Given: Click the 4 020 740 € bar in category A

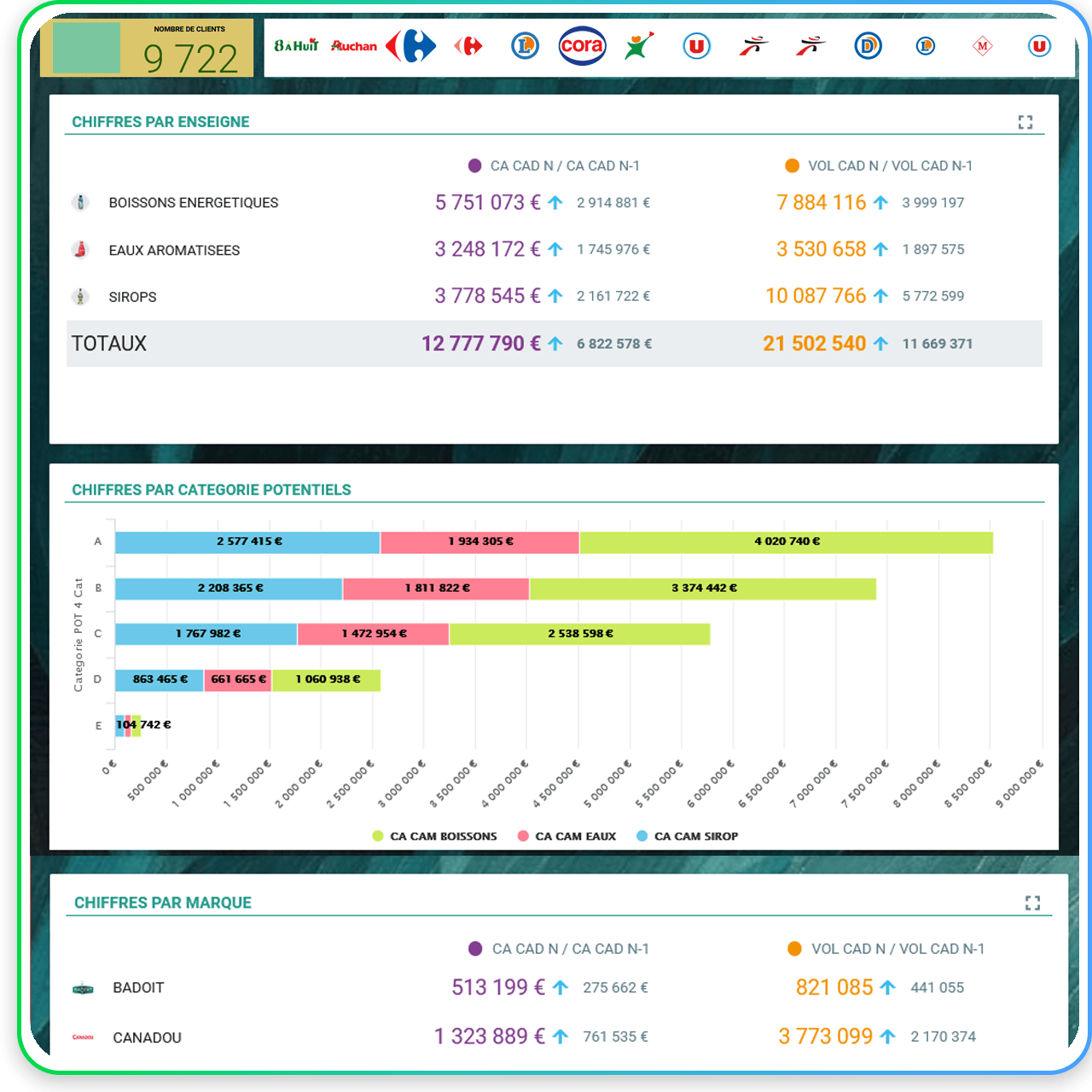Looking at the screenshot, I should pyautogui.click(x=786, y=543).
